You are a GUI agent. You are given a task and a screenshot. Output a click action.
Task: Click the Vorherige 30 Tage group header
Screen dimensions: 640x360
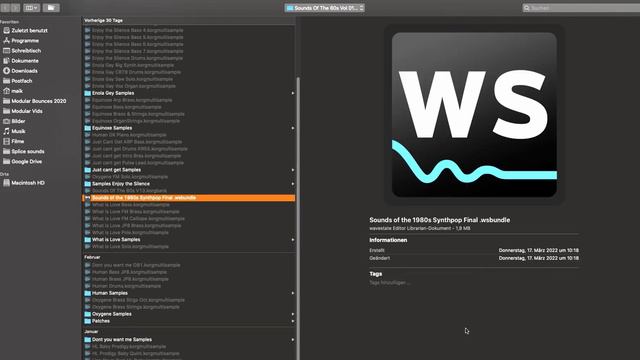tap(103, 20)
